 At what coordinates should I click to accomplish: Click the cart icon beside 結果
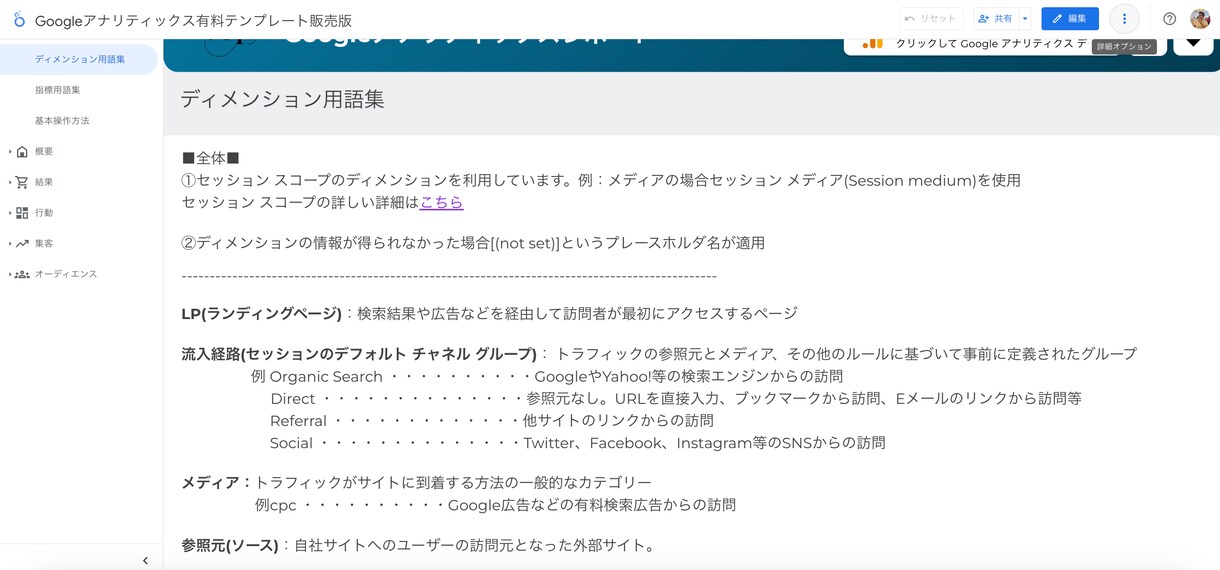point(22,183)
